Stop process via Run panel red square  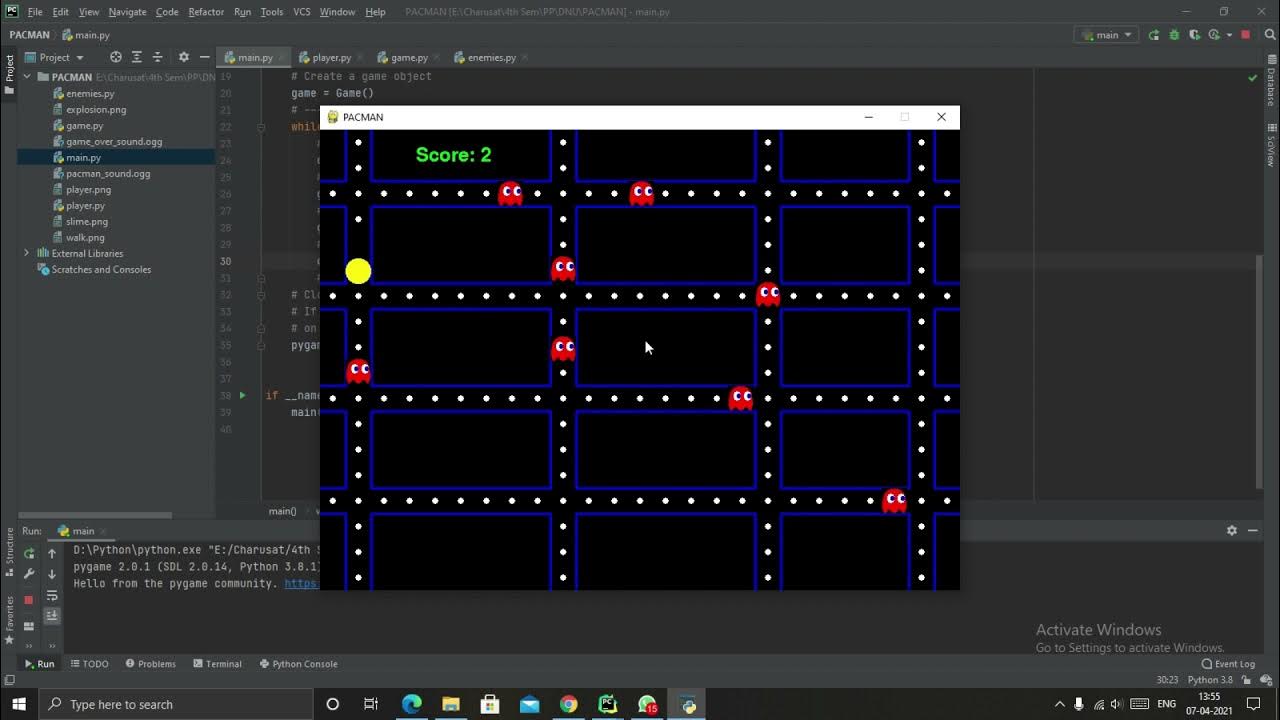point(29,600)
